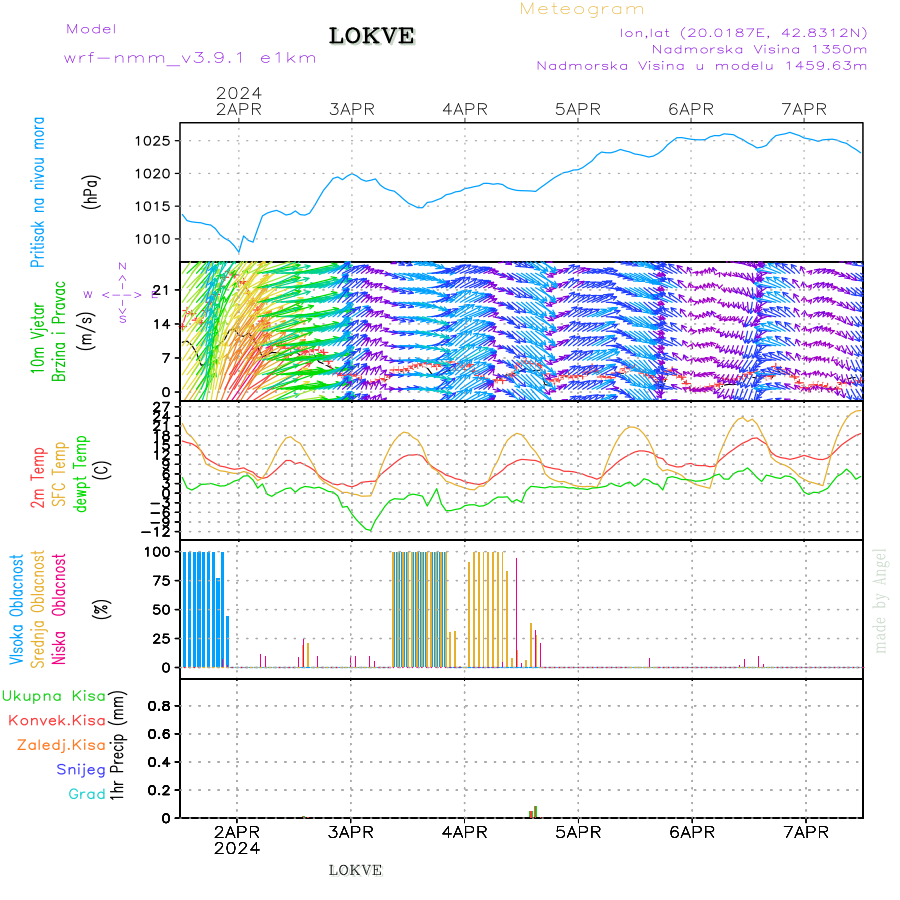Click "5APR" on the bottom date axis

pos(578,832)
